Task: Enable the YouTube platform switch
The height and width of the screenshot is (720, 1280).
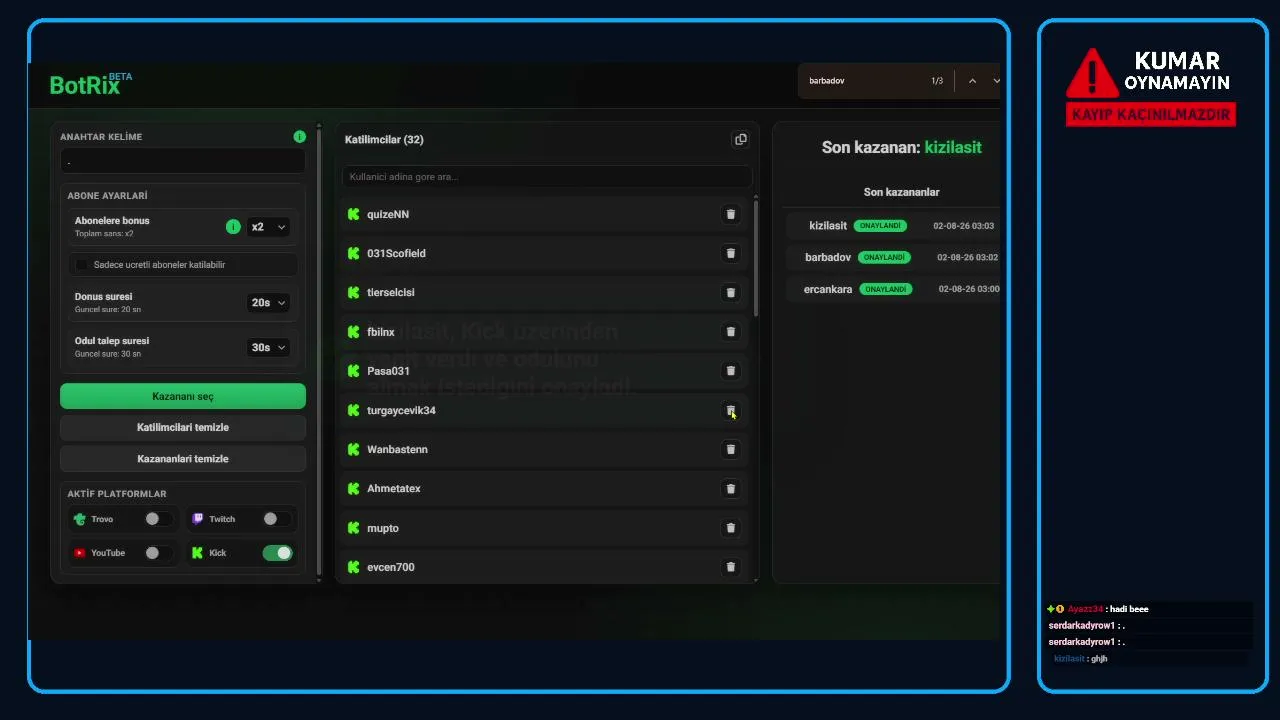Action: (x=158, y=553)
